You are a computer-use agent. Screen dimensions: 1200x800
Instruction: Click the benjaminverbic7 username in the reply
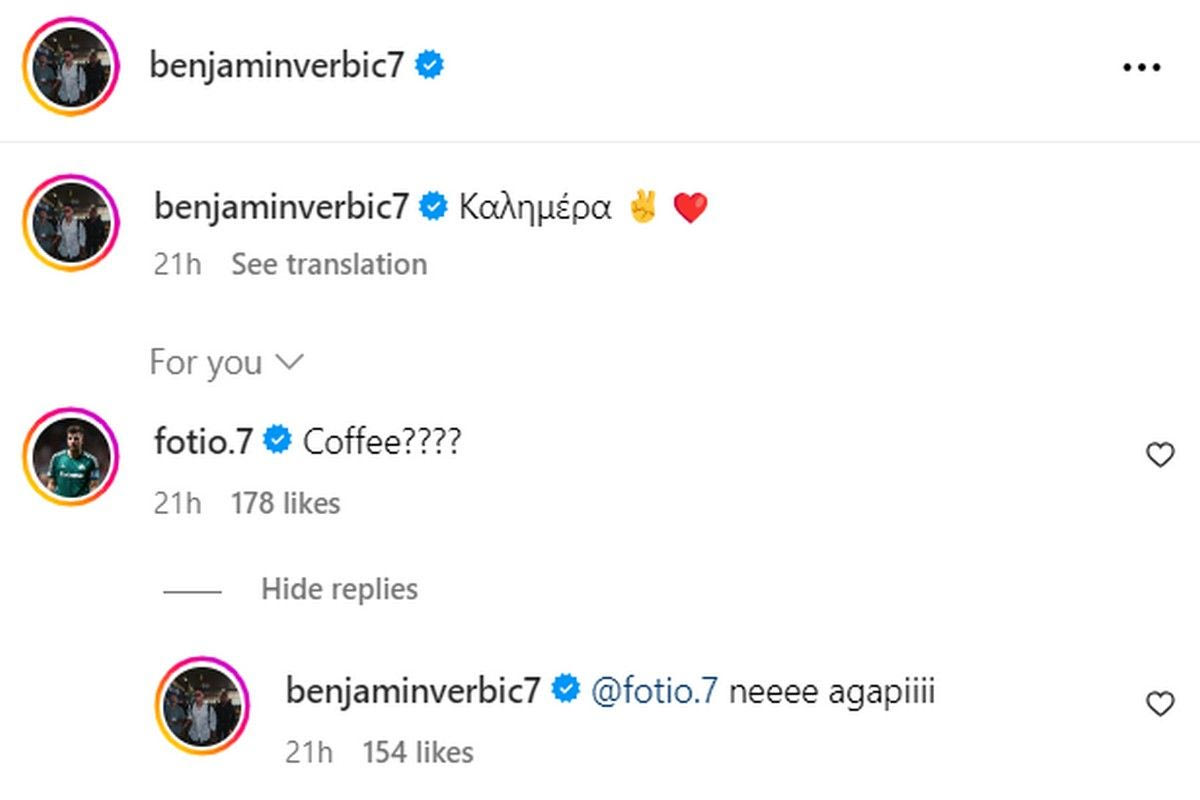pyautogui.click(x=413, y=690)
